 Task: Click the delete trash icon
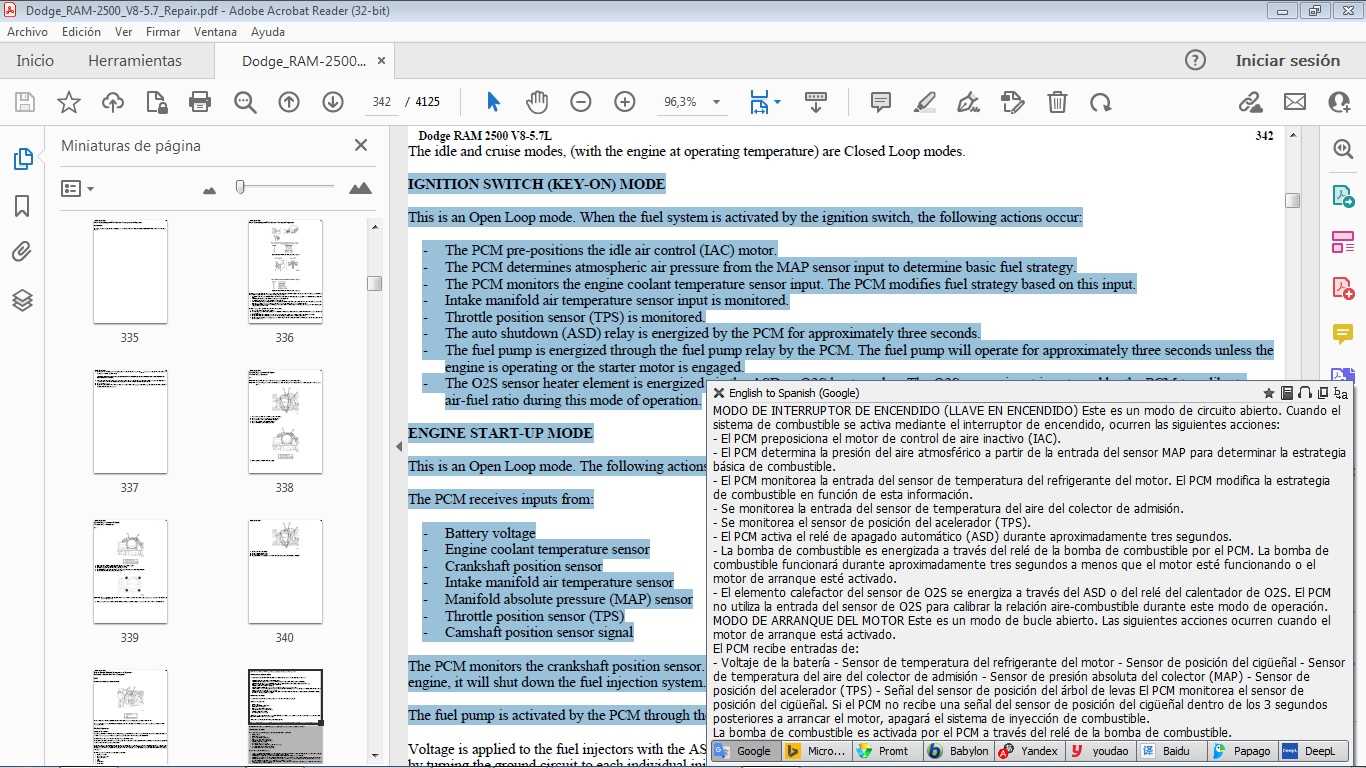click(x=1057, y=102)
